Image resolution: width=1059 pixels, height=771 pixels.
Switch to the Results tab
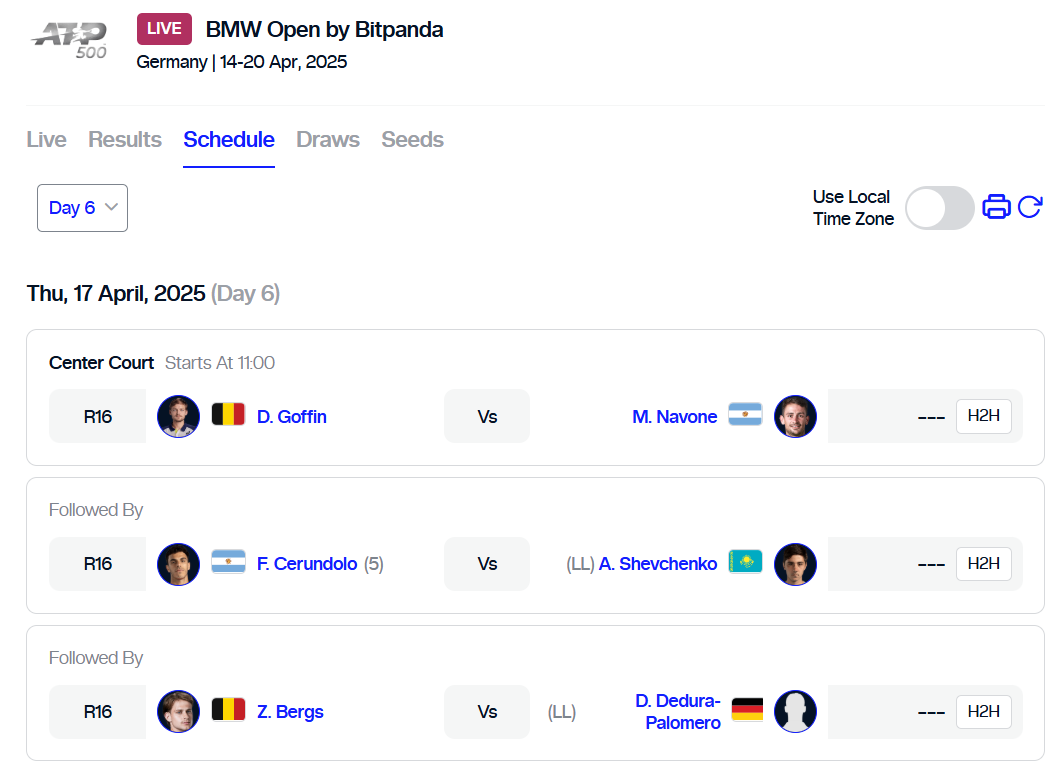click(x=125, y=140)
